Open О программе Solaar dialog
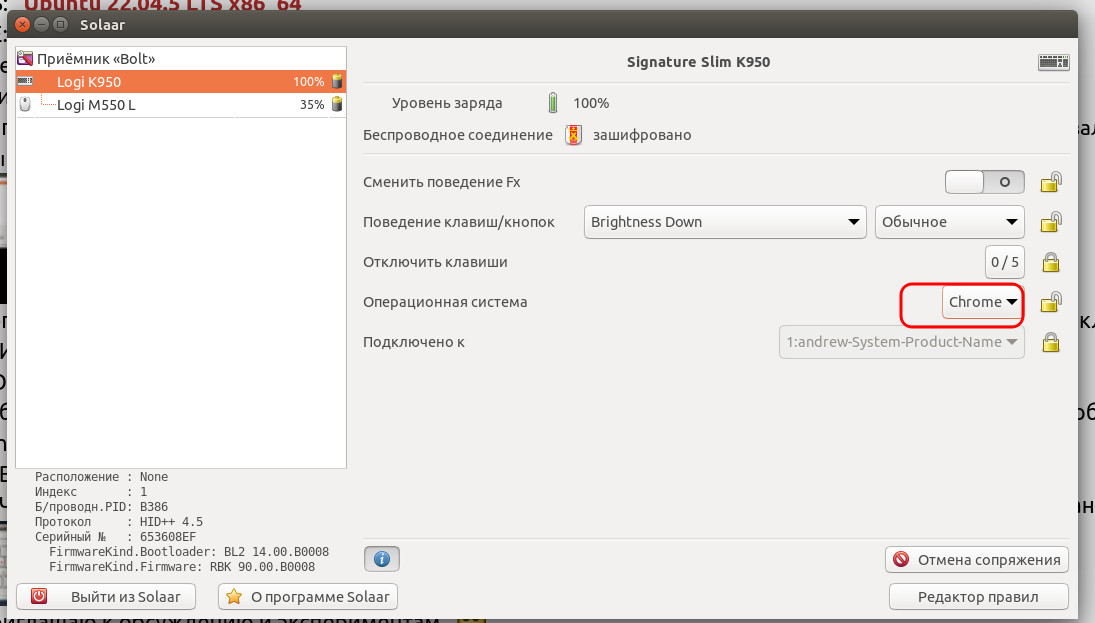1095x623 pixels. tap(308, 597)
